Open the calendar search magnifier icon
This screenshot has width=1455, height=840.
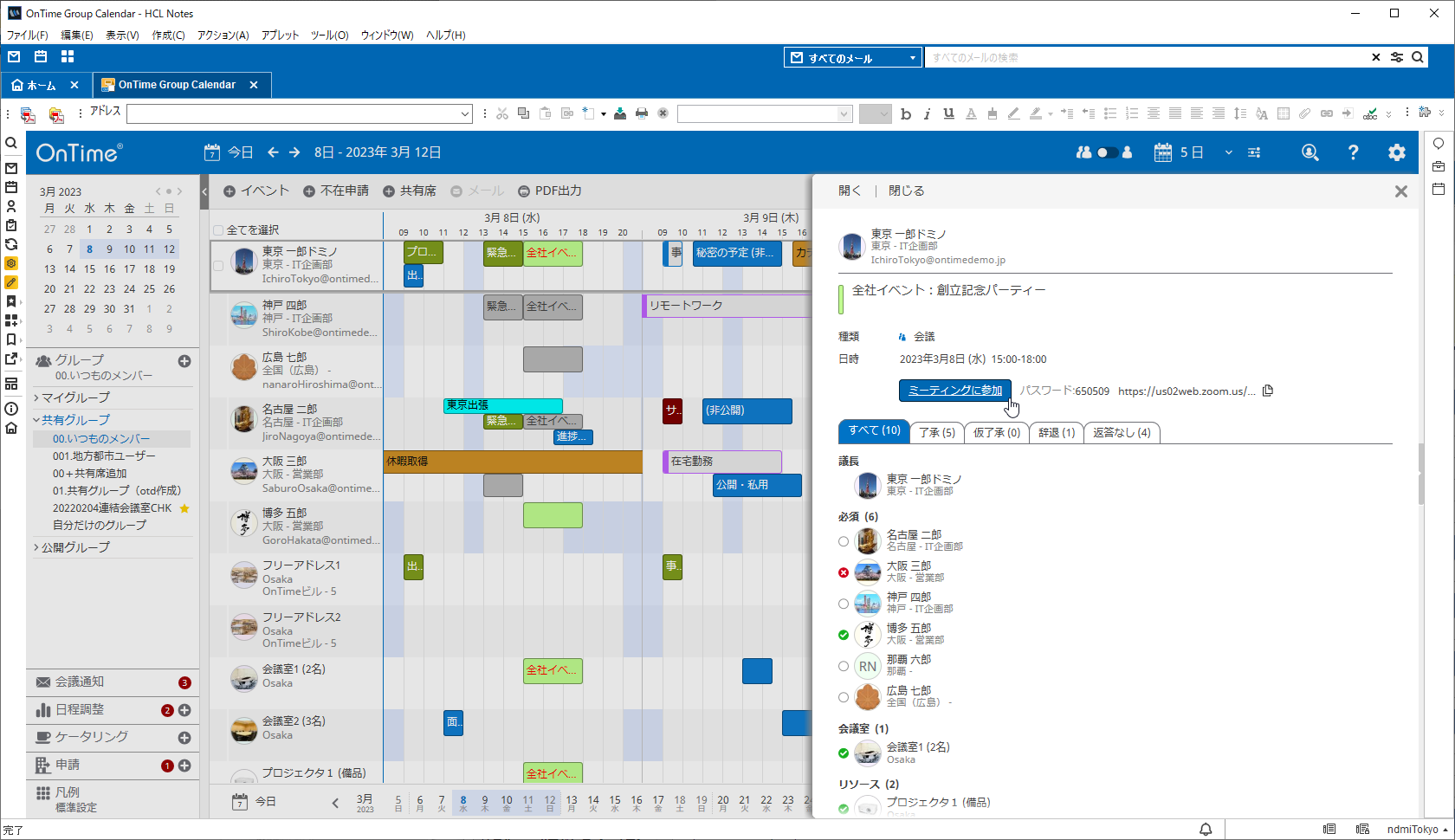(x=1310, y=152)
